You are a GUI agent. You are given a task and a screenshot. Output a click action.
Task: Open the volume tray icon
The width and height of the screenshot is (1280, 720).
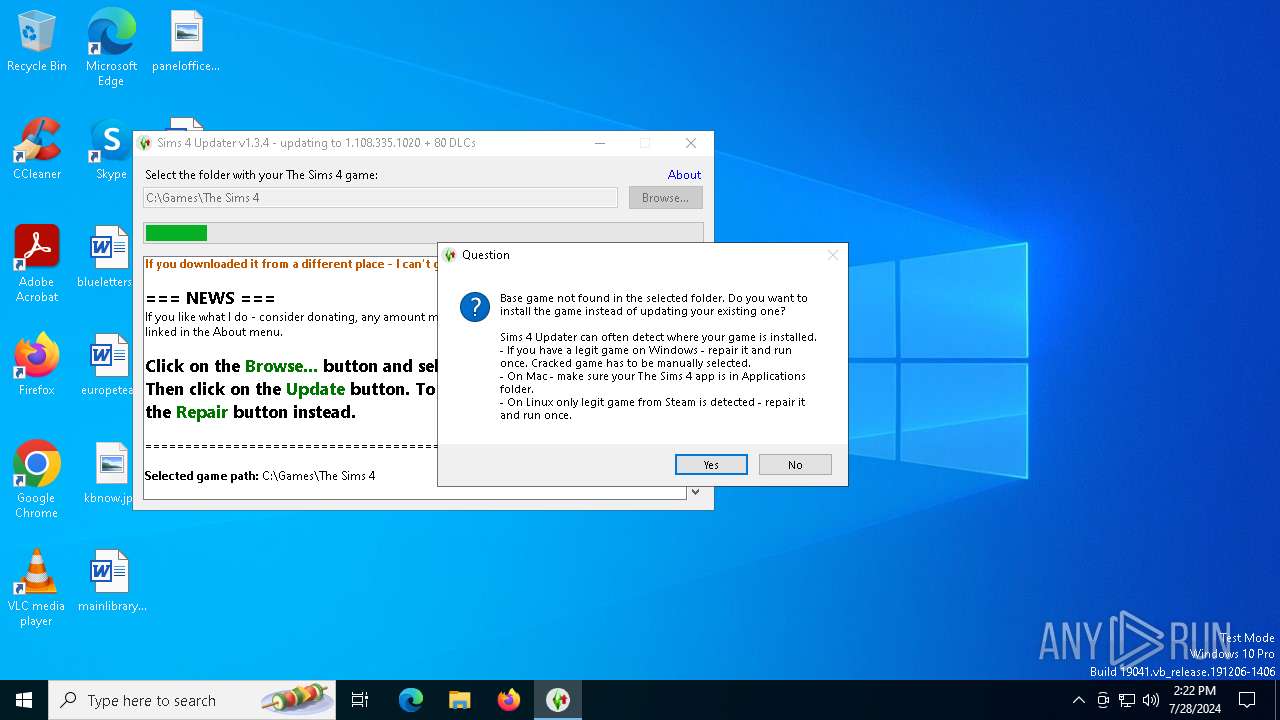coord(1151,700)
